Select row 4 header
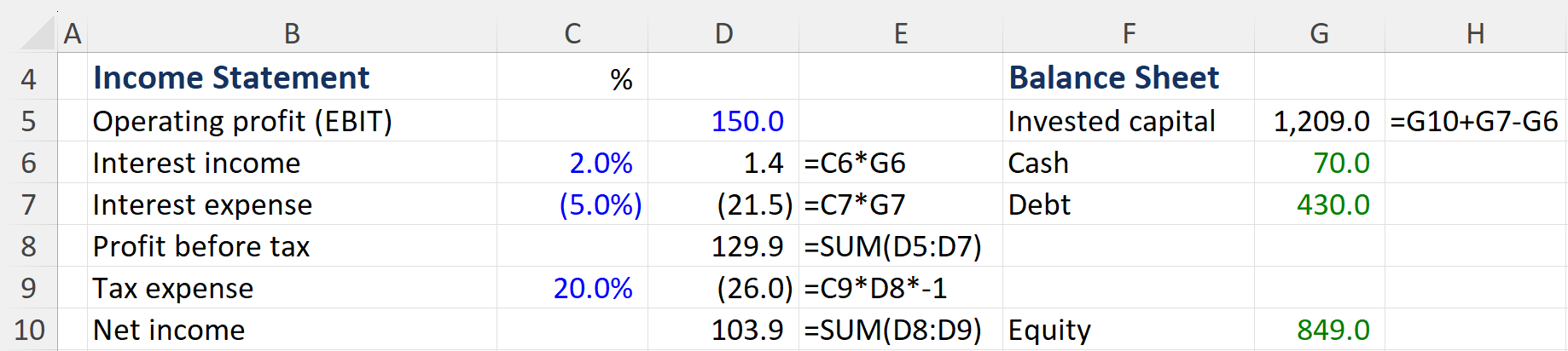Screen dimensions: 1568x351 (29, 78)
